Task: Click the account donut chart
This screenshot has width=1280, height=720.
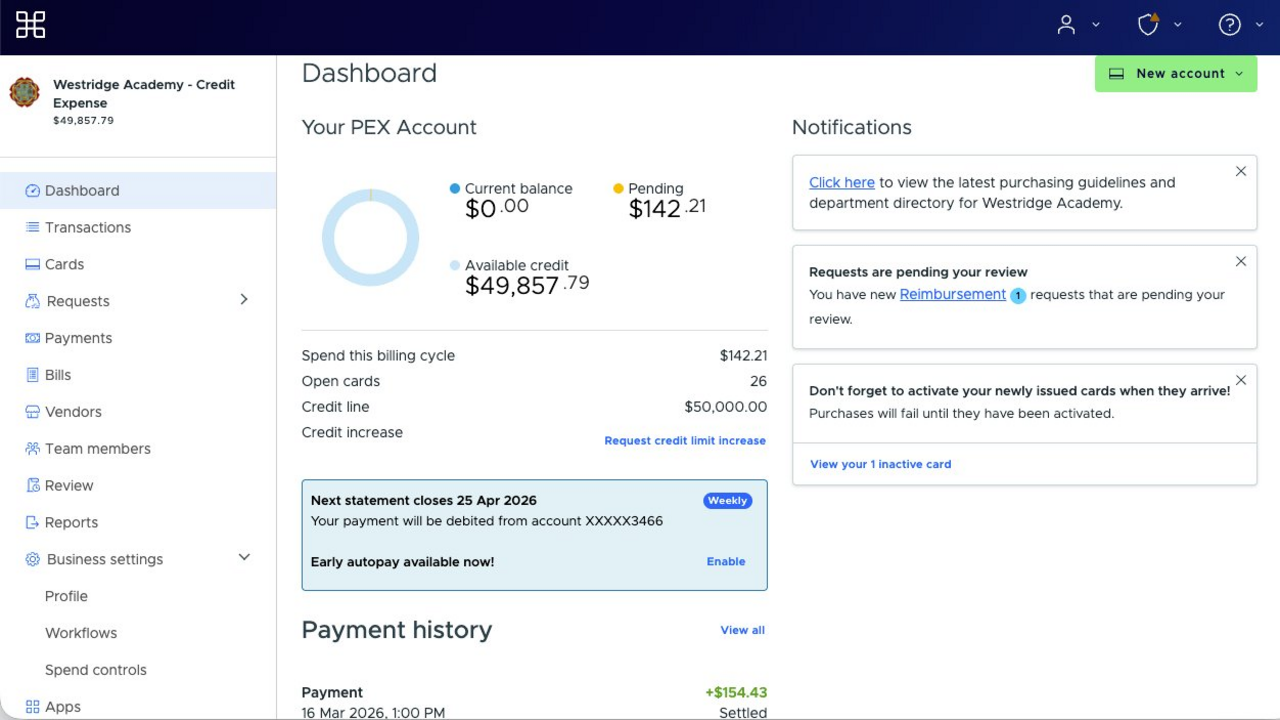Action: click(x=370, y=238)
